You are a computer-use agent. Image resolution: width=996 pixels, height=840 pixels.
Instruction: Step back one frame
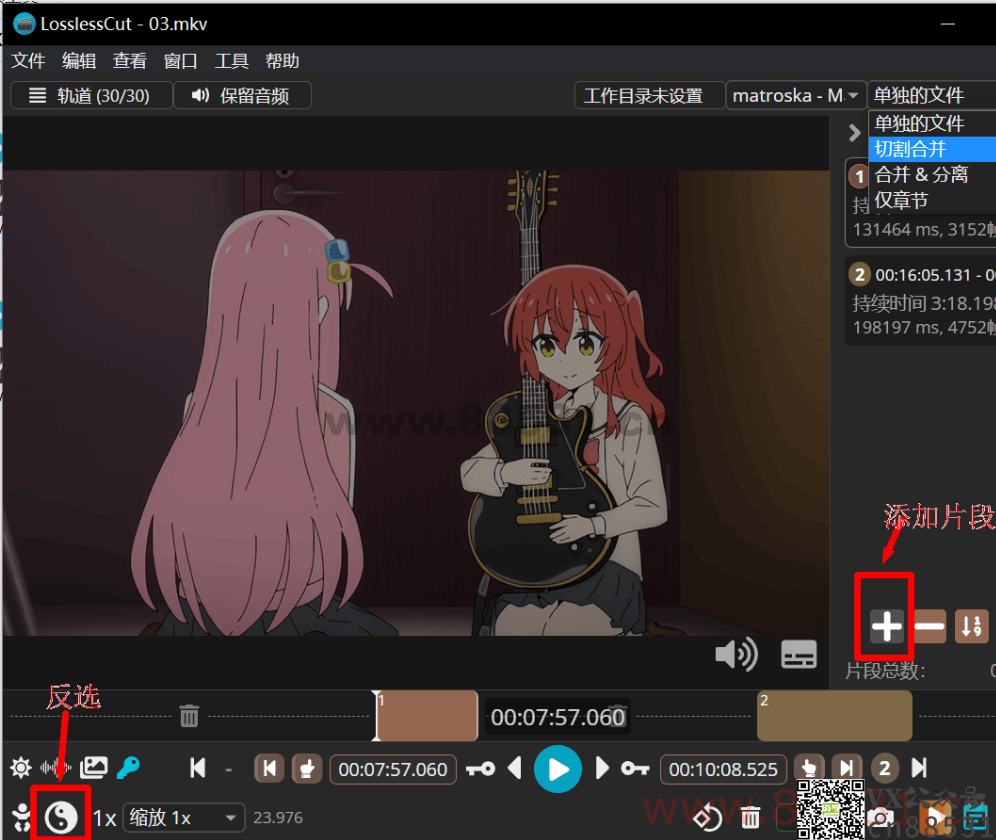(515, 768)
